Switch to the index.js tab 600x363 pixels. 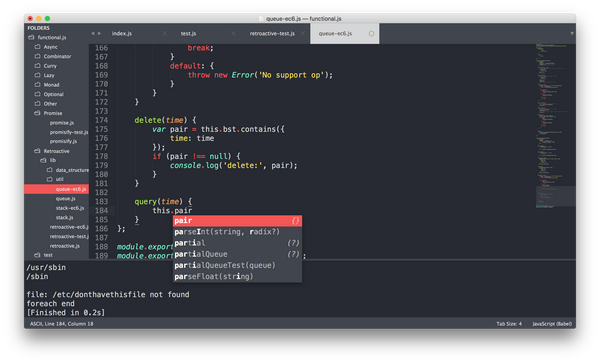click(122, 34)
